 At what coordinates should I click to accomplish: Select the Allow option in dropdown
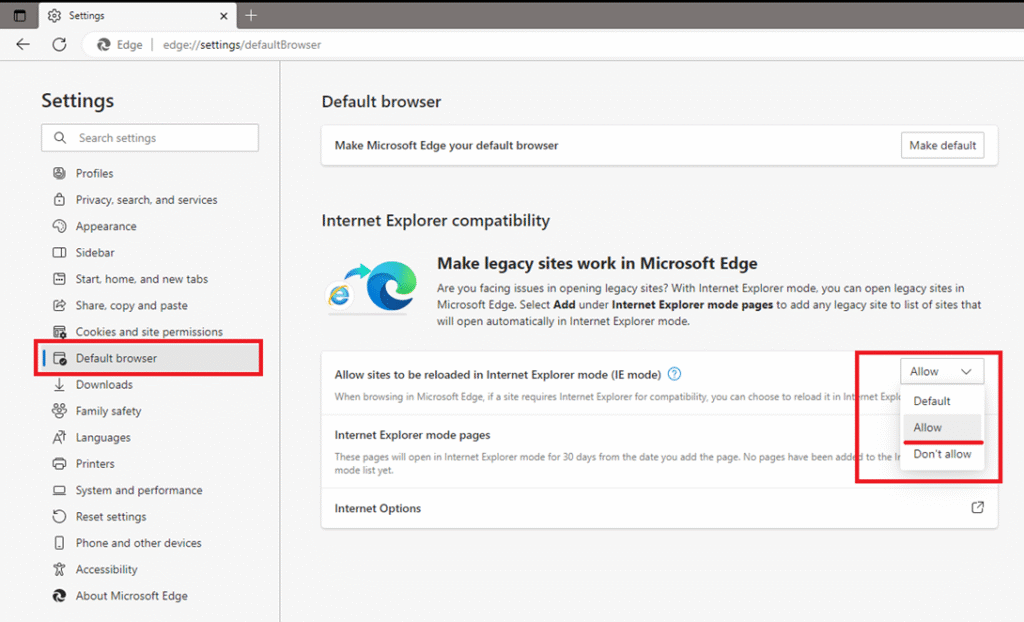928,427
